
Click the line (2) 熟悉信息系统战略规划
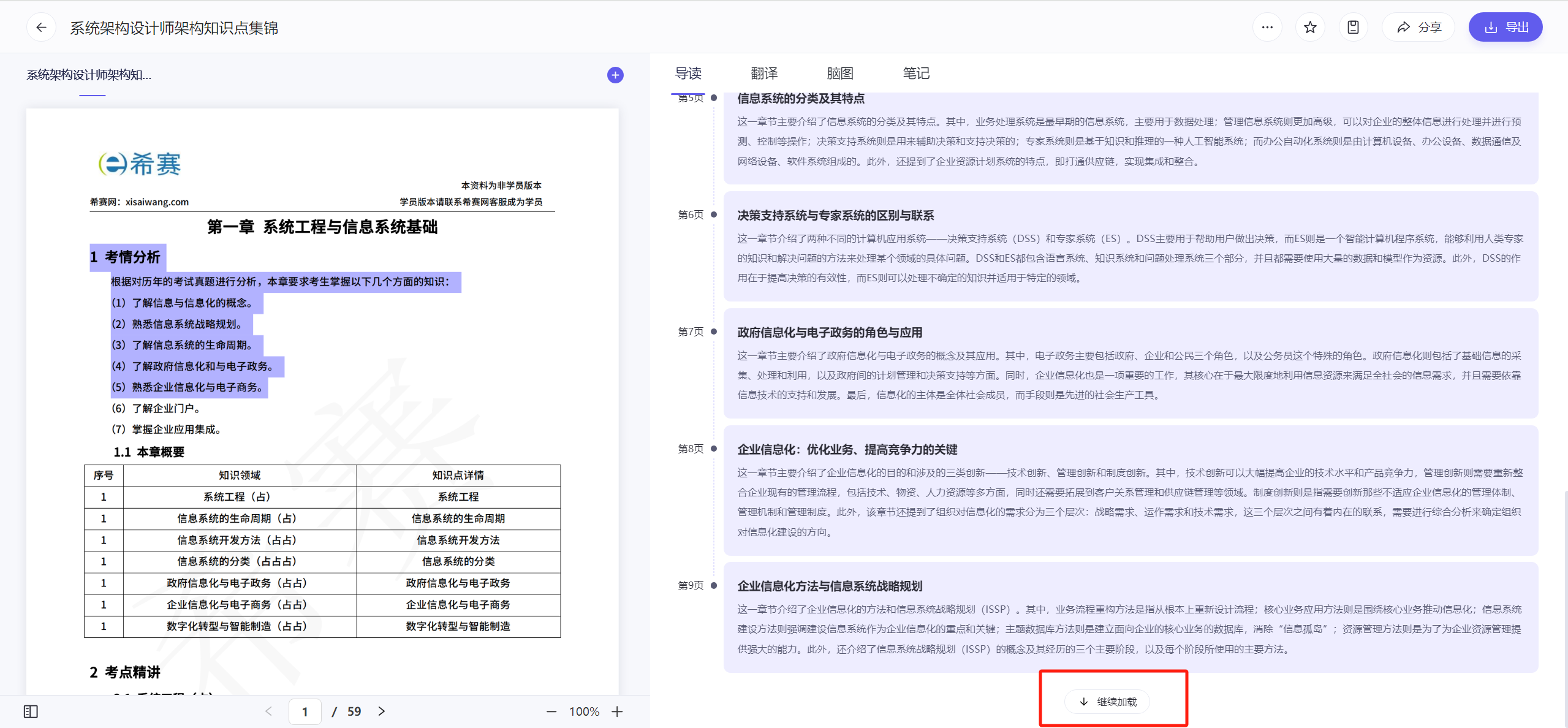(x=177, y=324)
